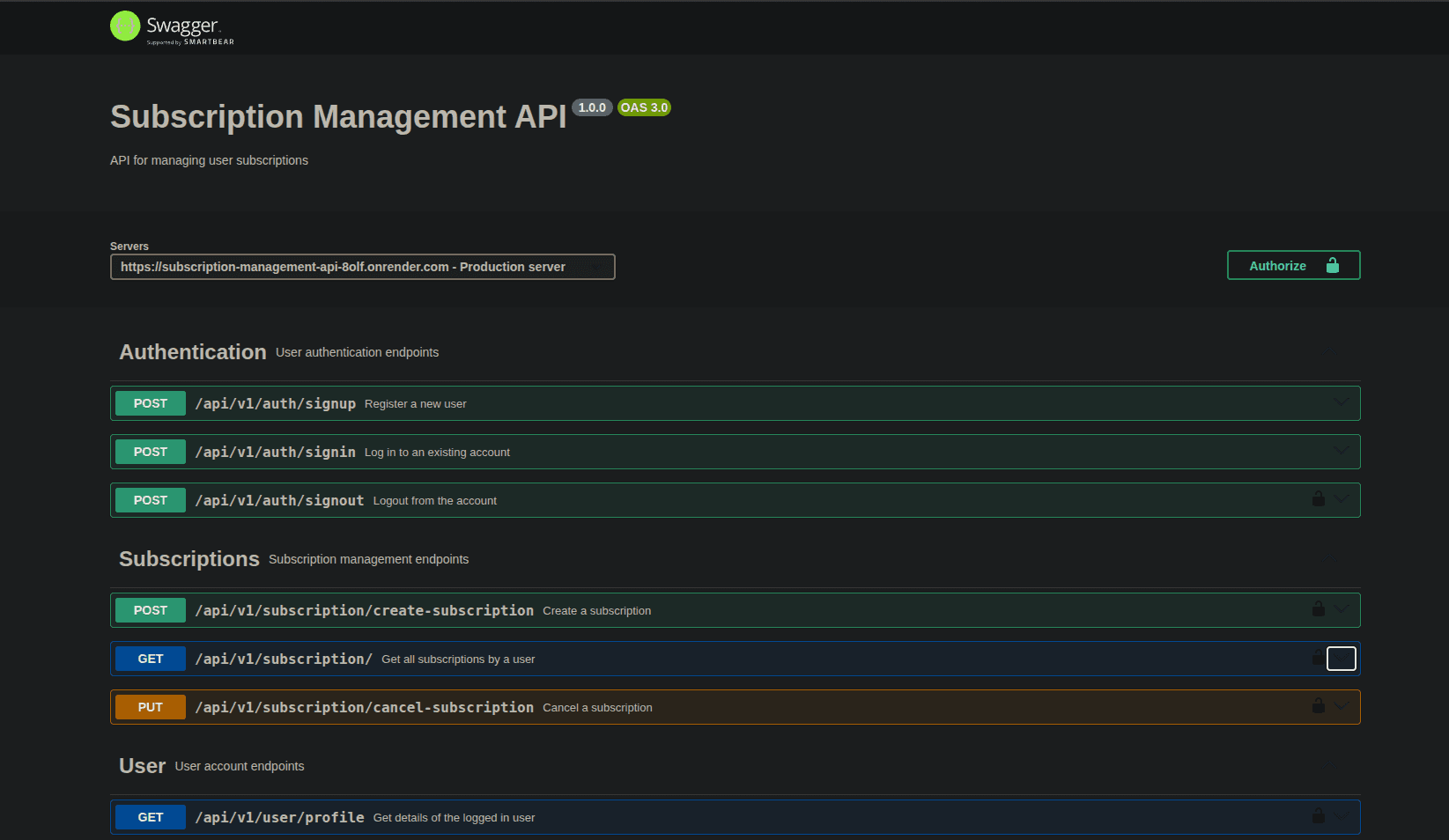
Task: Open the Servers selection dropdown
Action: point(362,266)
